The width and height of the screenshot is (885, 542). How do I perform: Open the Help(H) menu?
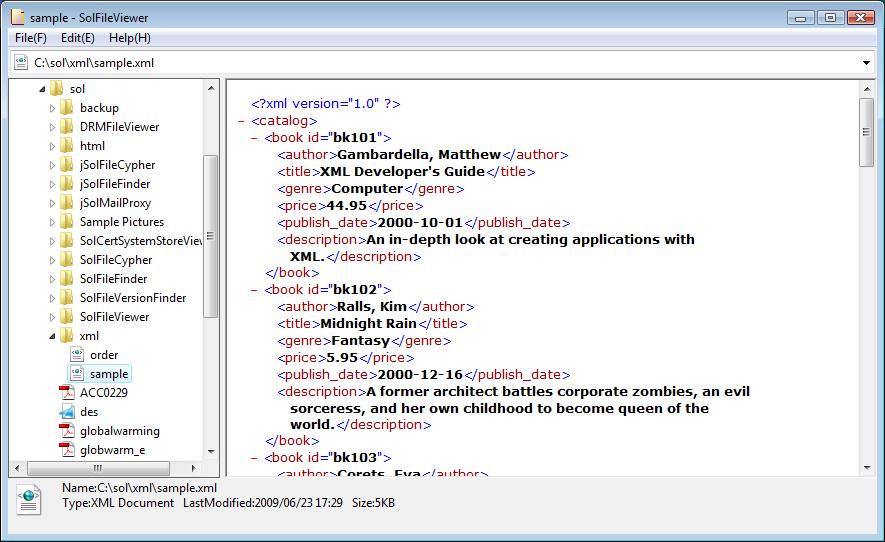[x=129, y=38]
